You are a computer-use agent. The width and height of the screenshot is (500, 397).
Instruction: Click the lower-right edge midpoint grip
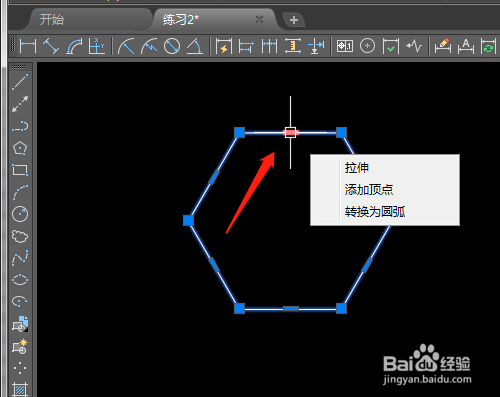(x=367, y=265)
